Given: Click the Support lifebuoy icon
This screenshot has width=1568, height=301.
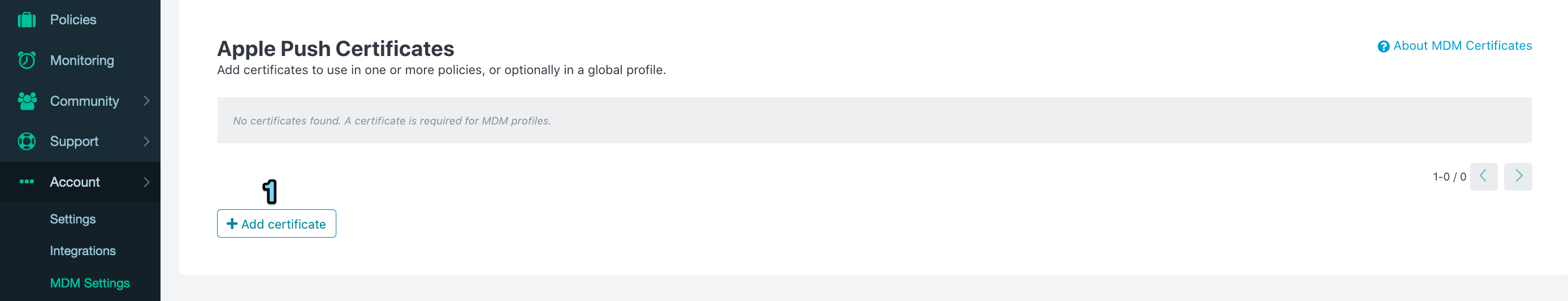Looking at the screenshot, I should [27, 141].
